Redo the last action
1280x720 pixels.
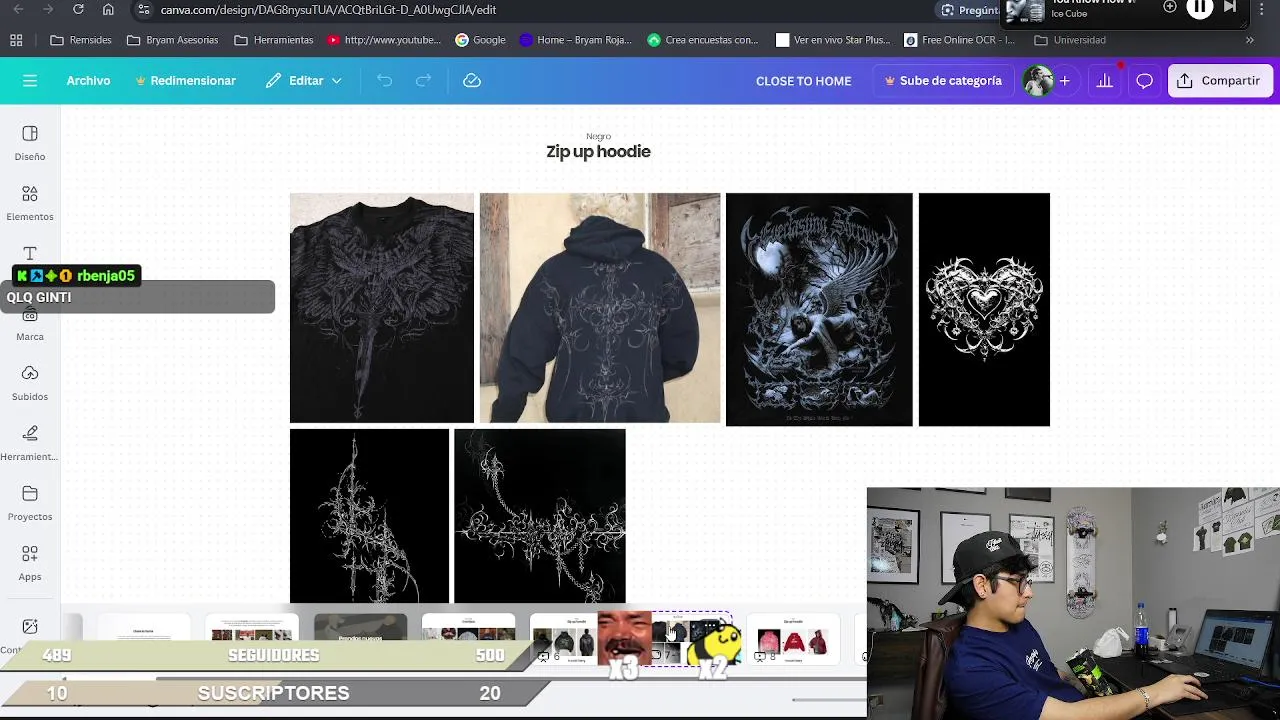pyautogui.click(x=423, y=81)
